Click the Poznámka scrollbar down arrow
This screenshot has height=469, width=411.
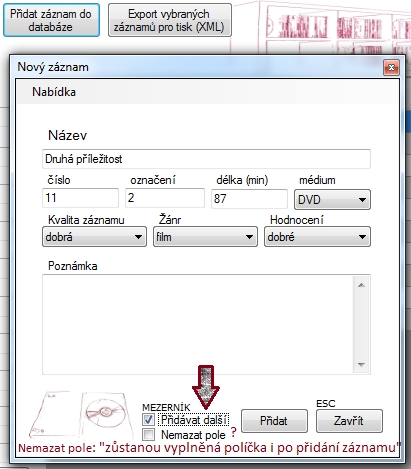tap(361, 365)
